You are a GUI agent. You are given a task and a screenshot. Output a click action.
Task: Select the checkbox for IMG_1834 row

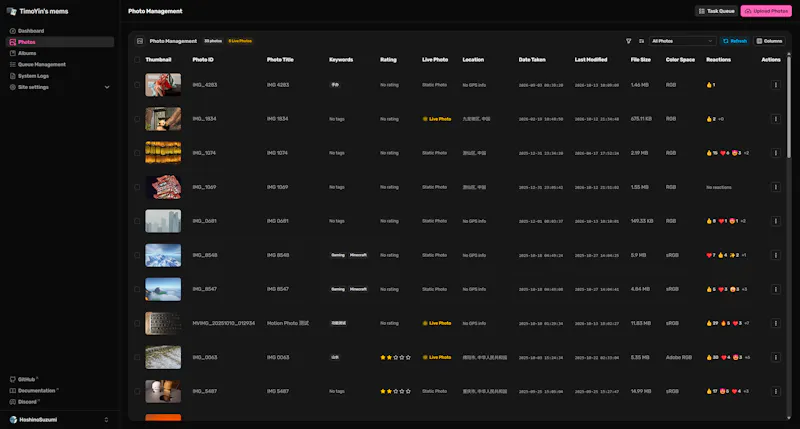click(137, 119)
